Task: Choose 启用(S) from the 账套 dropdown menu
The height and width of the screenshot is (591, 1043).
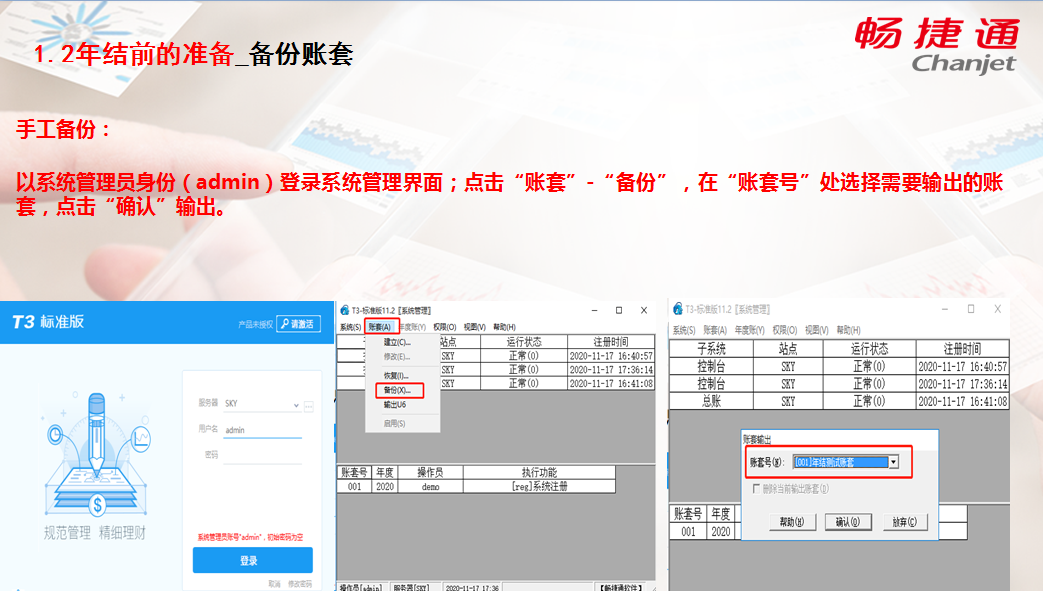Action: pyautogui.click(x=394, y=423)
